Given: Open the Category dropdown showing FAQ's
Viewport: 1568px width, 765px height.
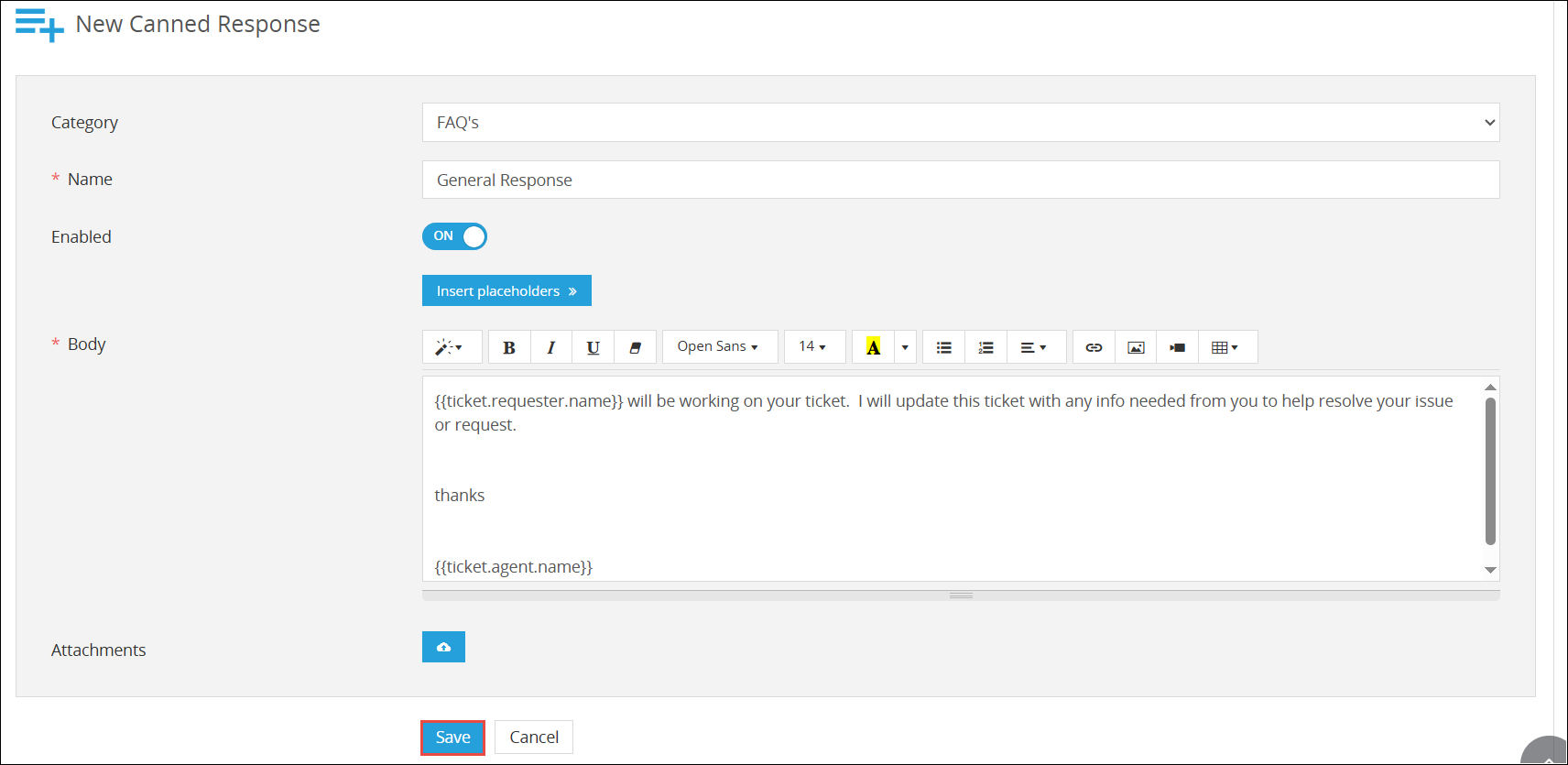Looking at the screenshot, I should click(961, 123).
